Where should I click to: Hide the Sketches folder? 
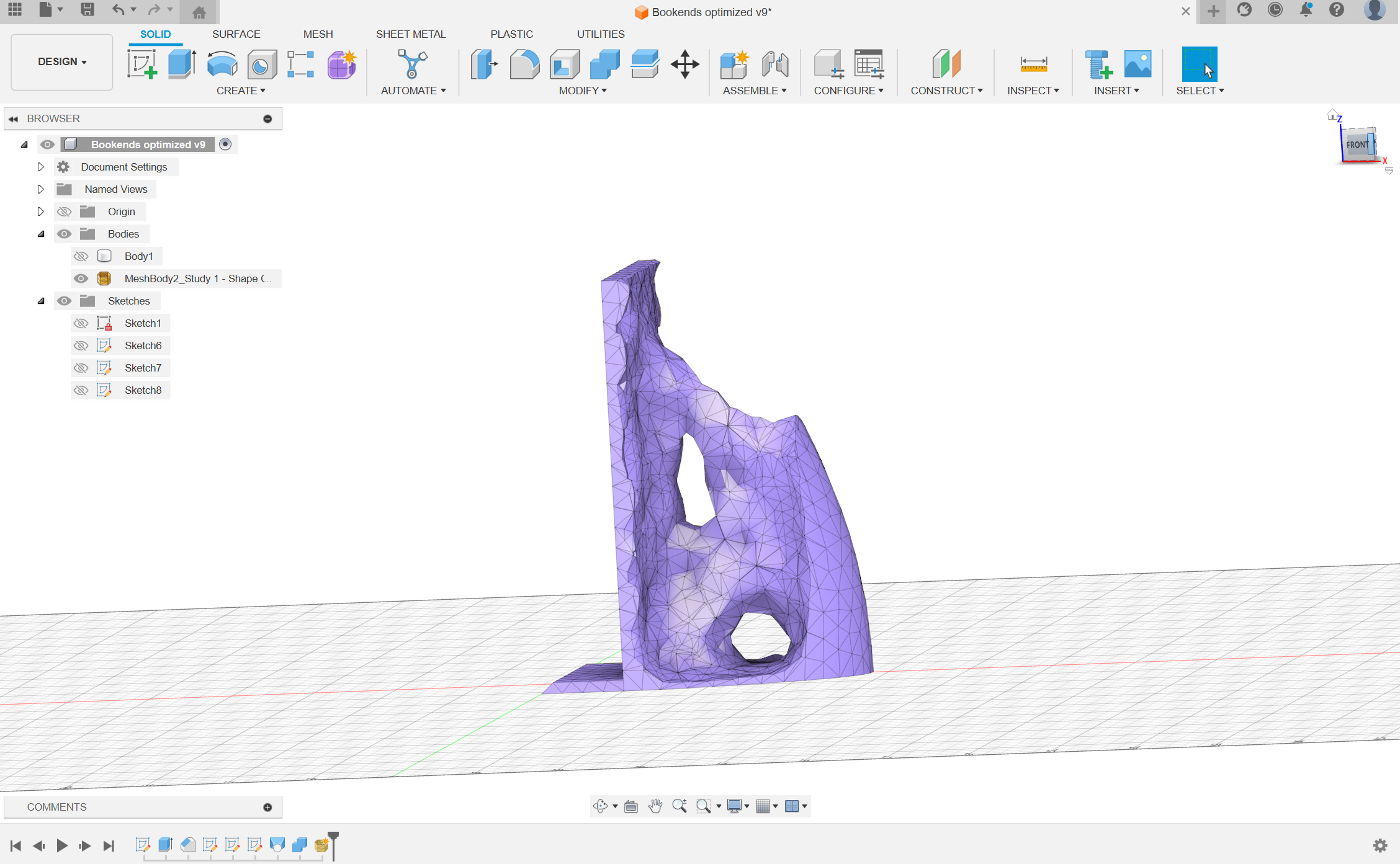pyautogui.click(x=64, y=301)
